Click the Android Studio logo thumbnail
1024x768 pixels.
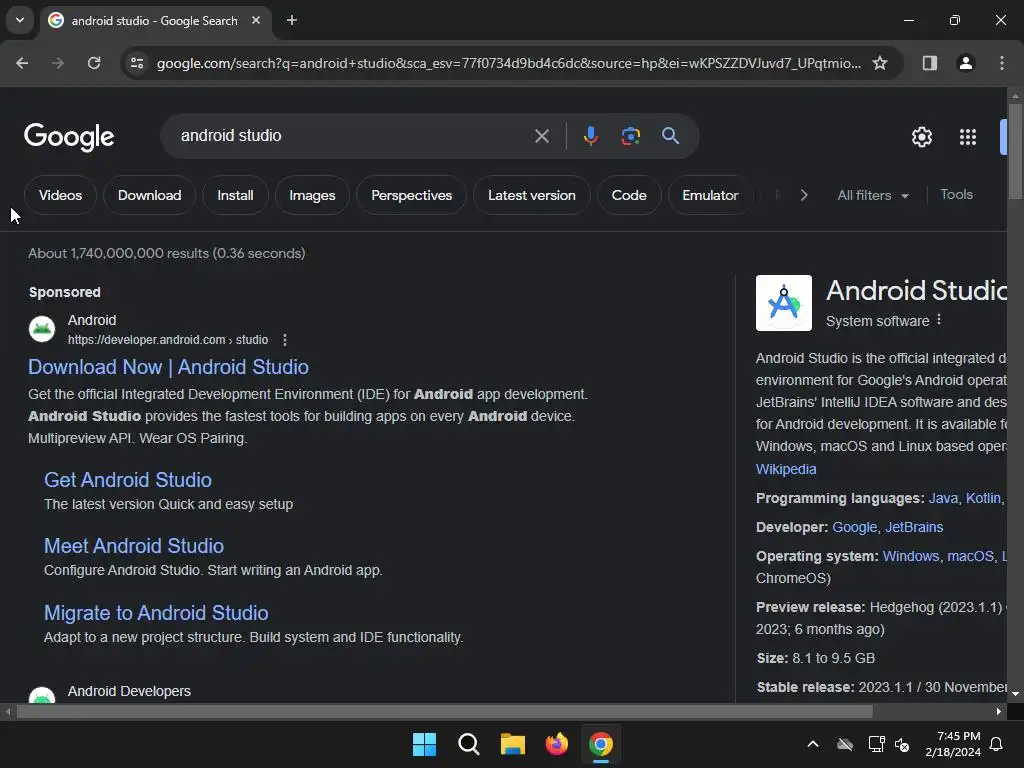coord(784,303)
